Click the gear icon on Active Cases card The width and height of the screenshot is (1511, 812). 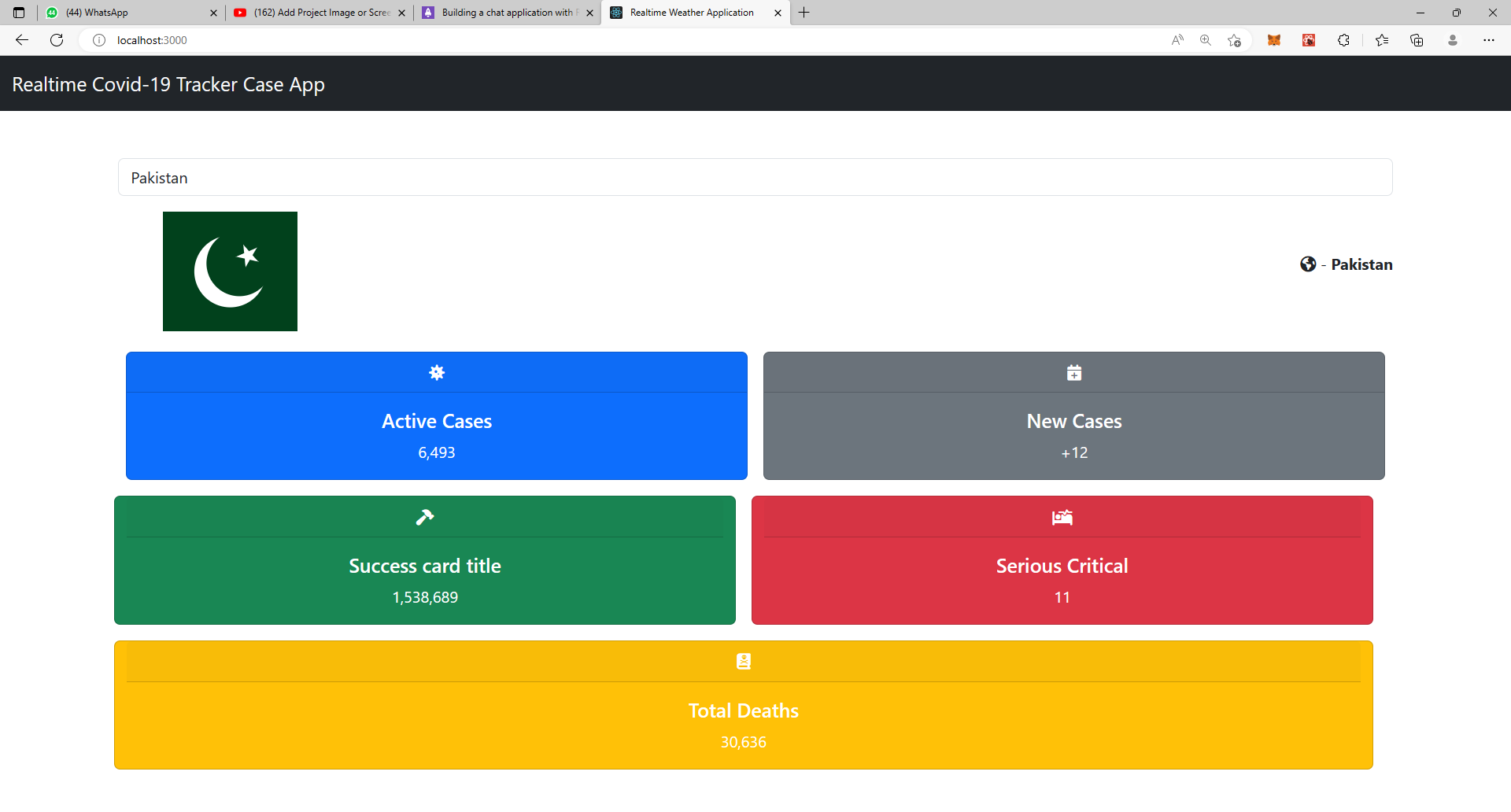[x=437, y=373]
